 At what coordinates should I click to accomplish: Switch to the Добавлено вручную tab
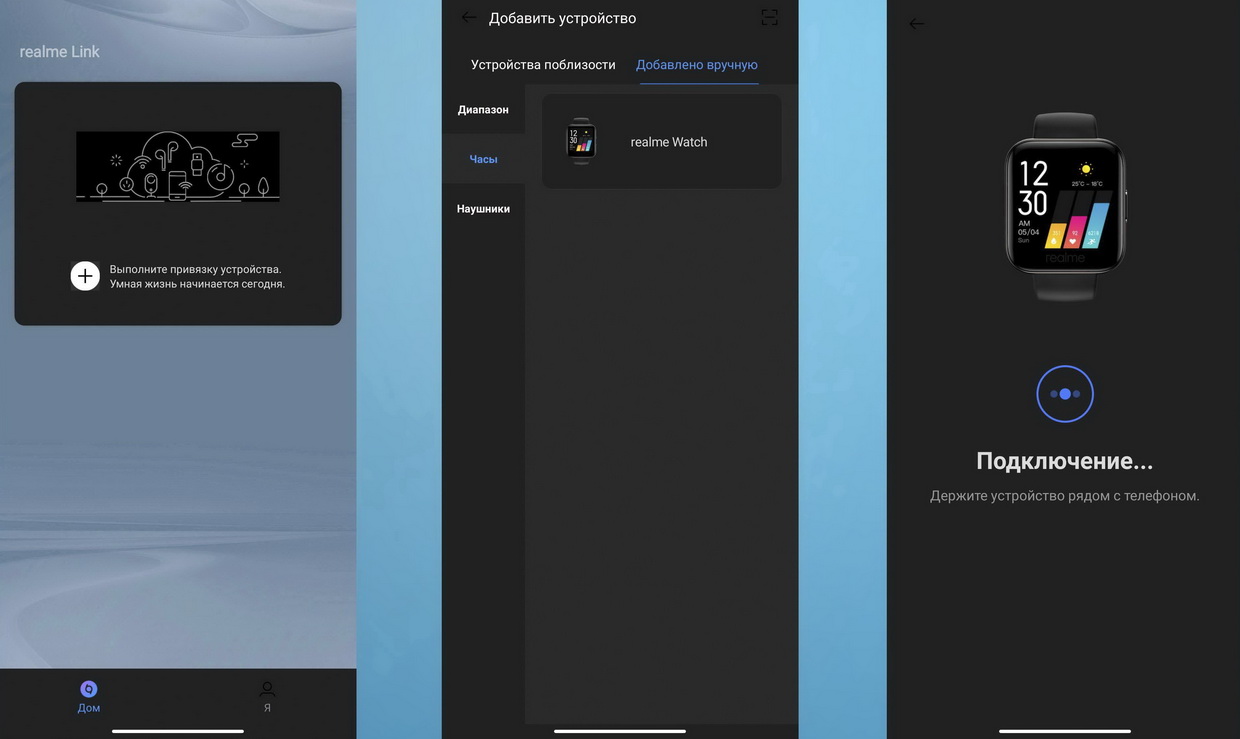(x=697, y=65)
